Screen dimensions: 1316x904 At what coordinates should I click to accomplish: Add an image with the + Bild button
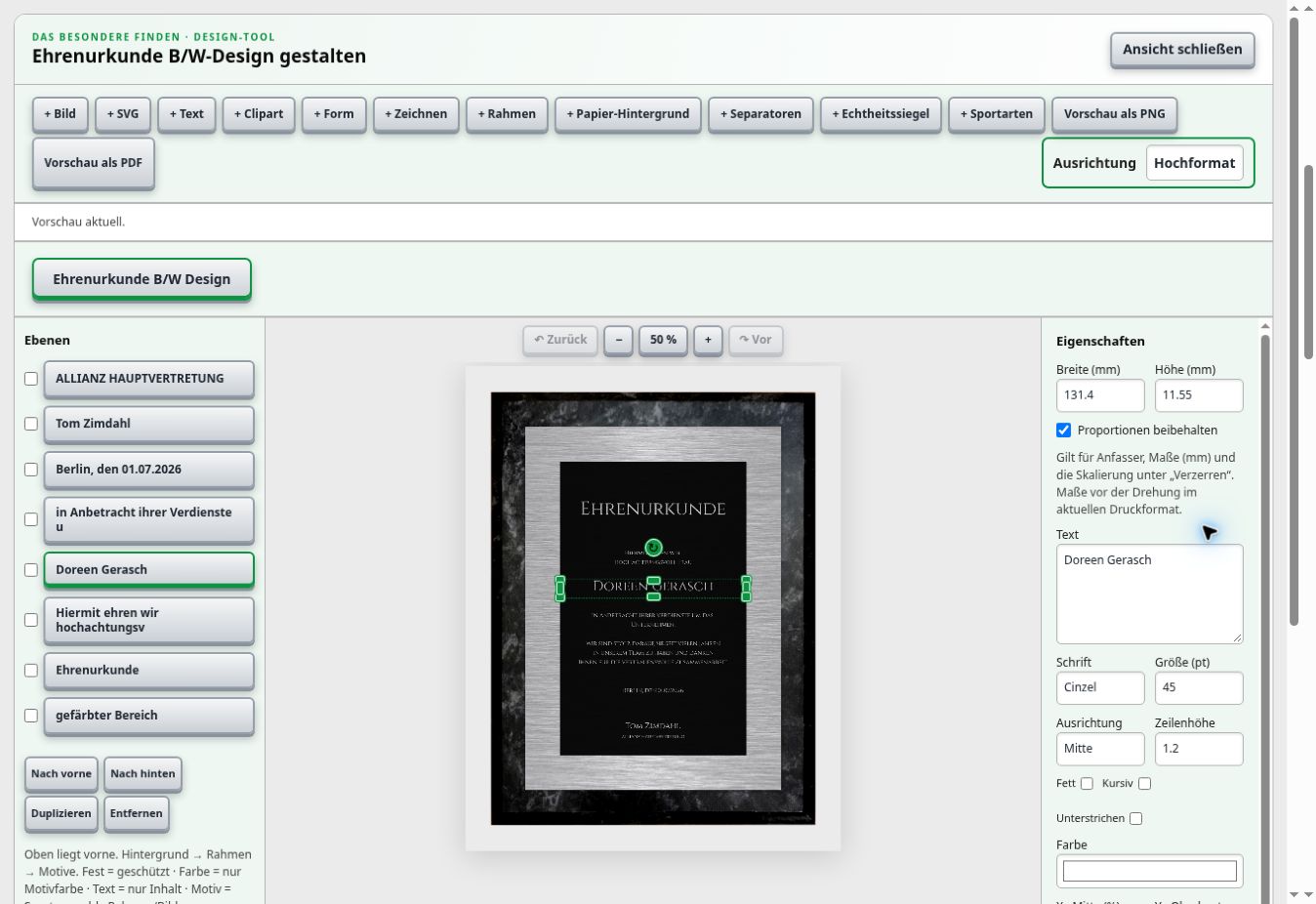61,114
